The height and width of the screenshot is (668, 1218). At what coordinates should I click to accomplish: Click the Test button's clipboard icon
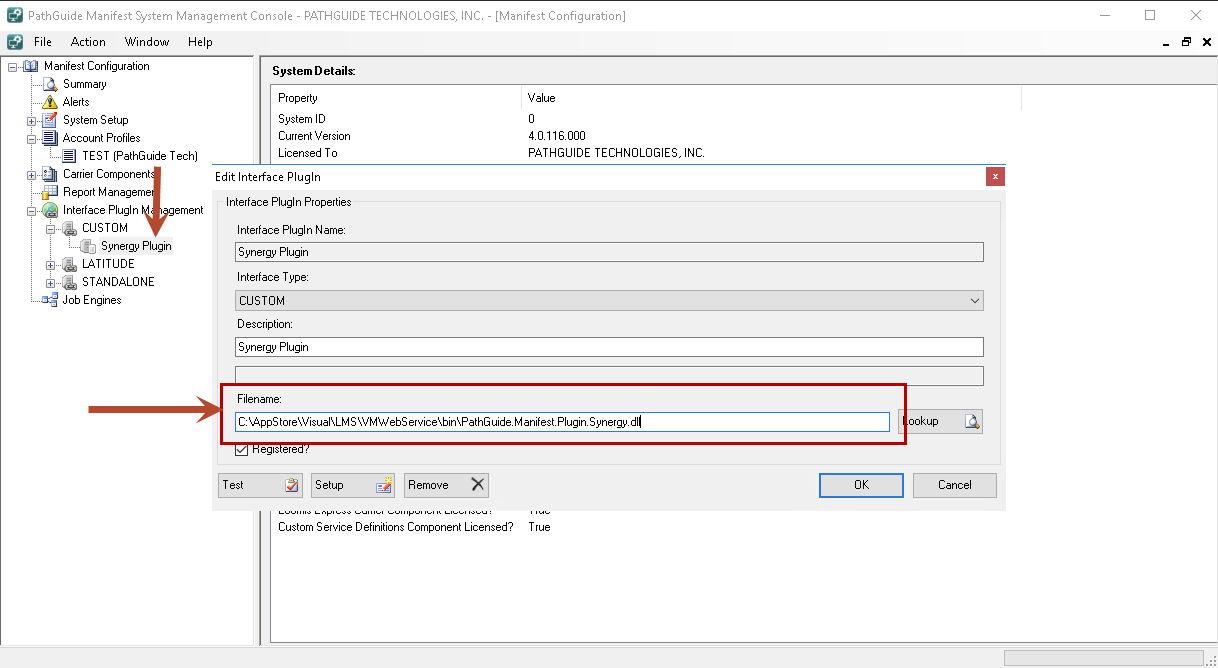point(292,485)
